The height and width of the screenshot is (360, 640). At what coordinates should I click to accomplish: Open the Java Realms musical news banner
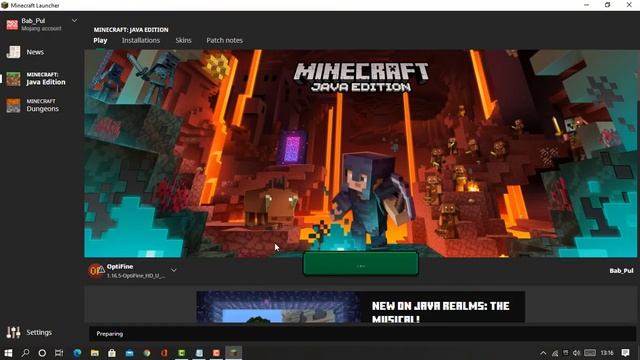point(361,307)
